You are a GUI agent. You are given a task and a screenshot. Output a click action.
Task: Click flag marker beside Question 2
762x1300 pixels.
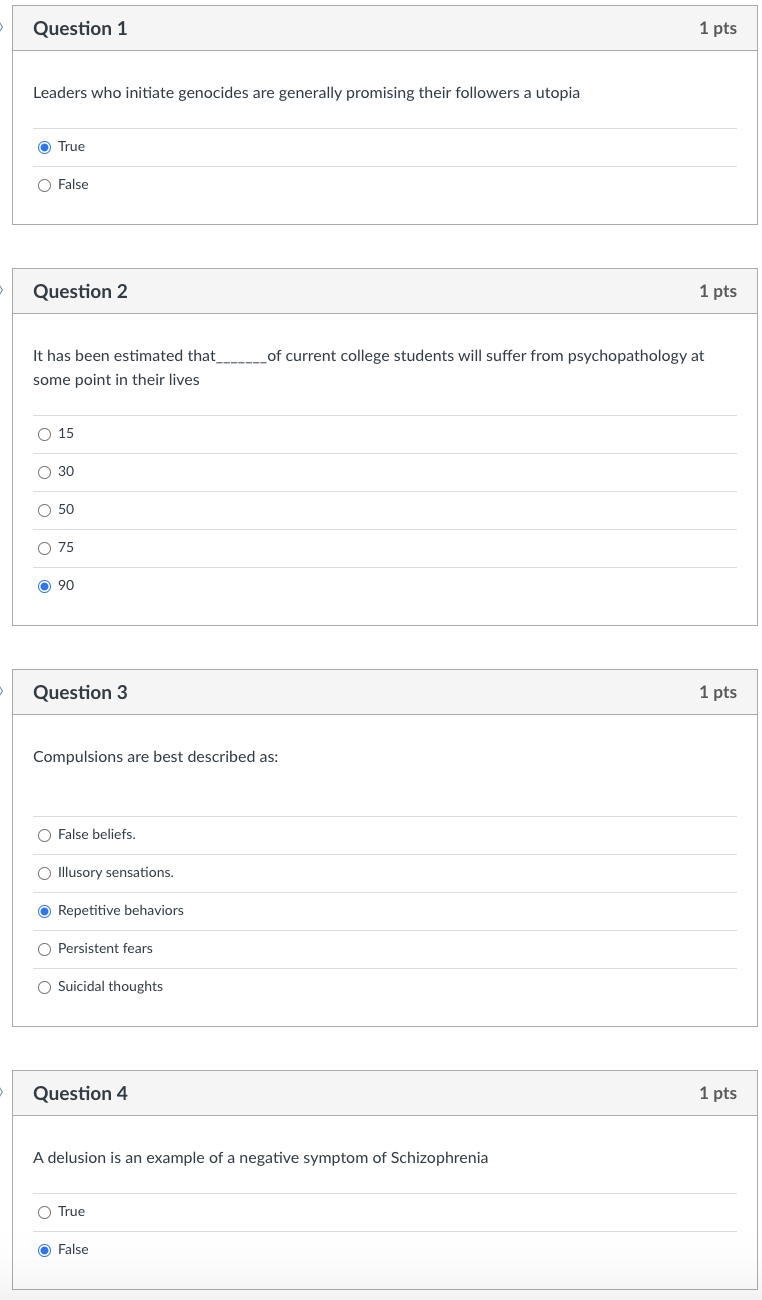point(3,291)
